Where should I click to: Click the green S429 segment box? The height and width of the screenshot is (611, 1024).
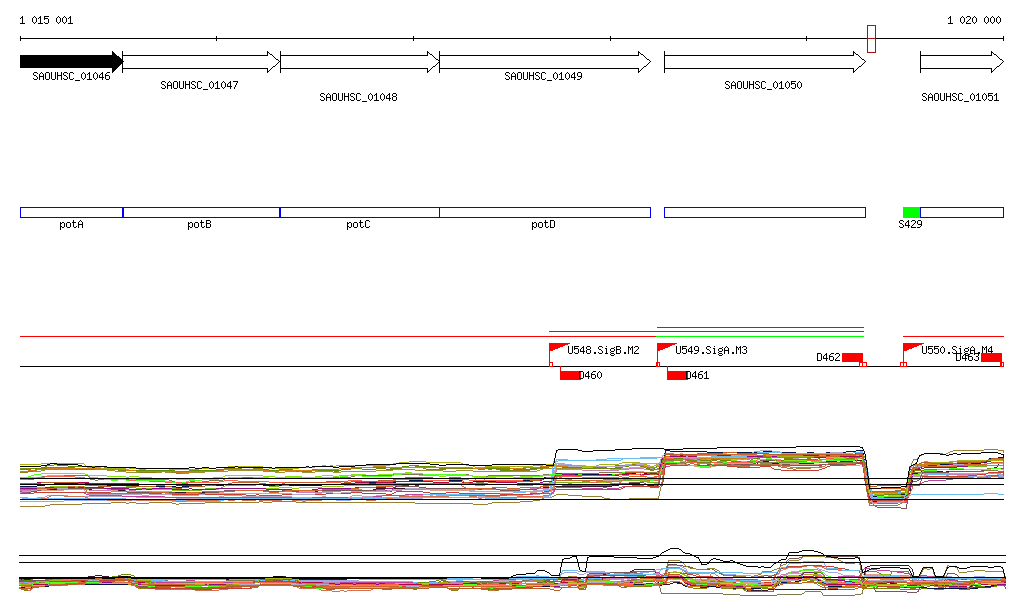coord(911,212)
